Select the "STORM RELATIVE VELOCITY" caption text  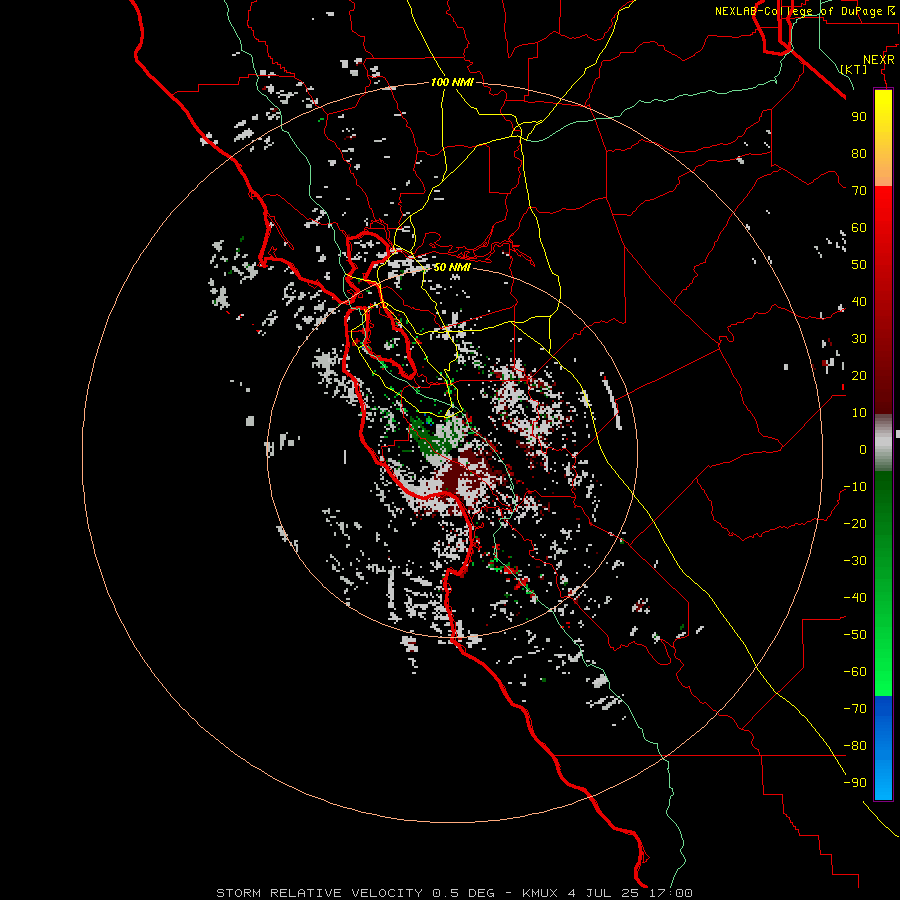click(319, 893)
